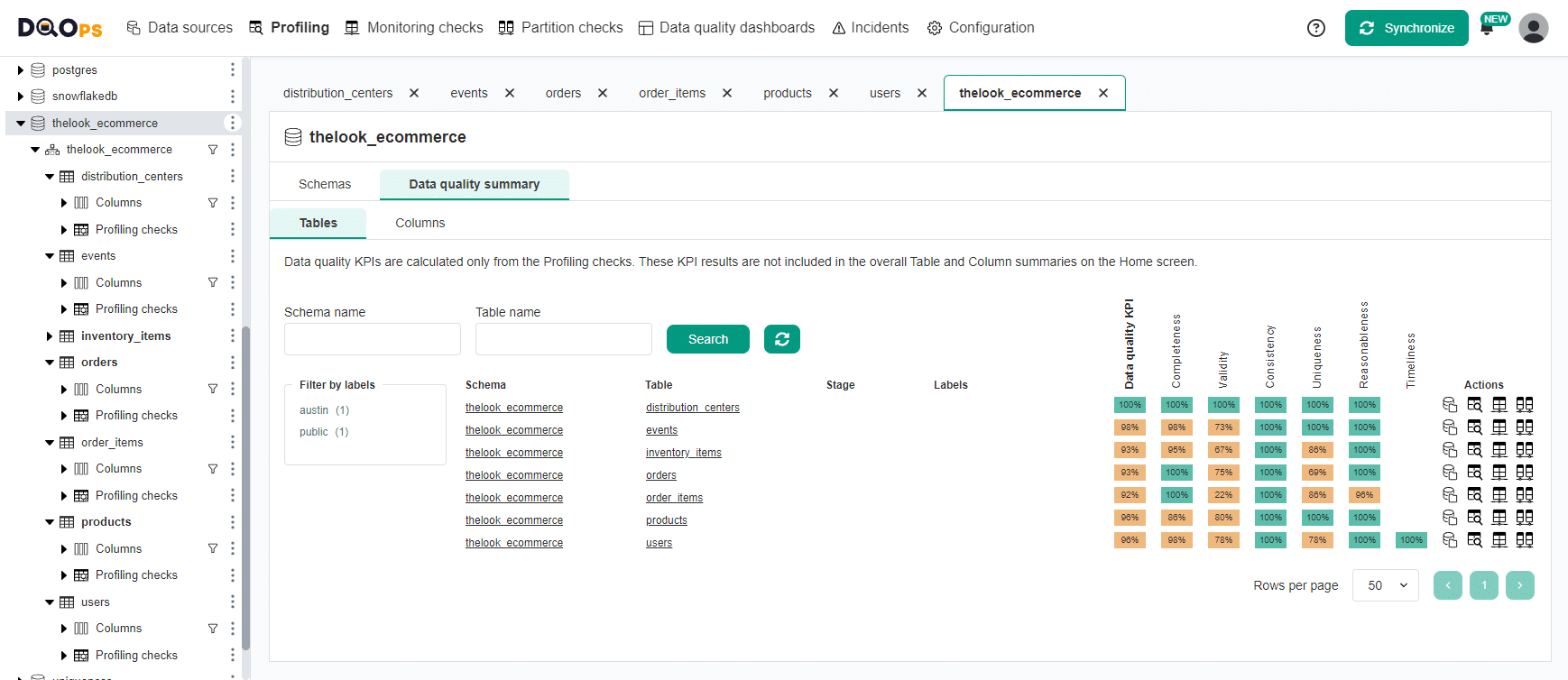
Task: Open the help question mark icon
Action: [x=1316, y=28]
